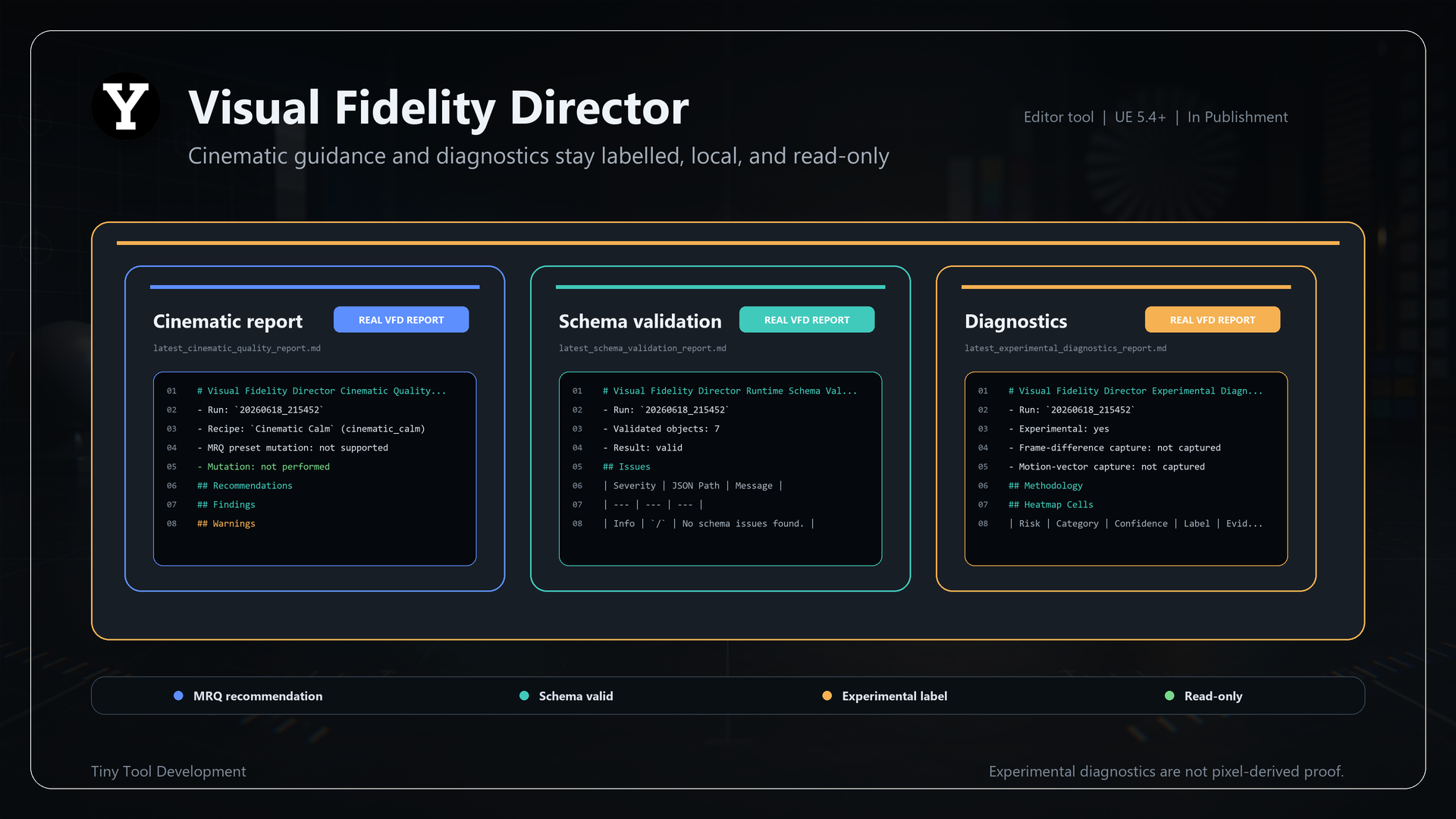The height and width of the screenshot is (819, 1456).
Task: Click 'Experimental: yes' line
Action: 1059,429
